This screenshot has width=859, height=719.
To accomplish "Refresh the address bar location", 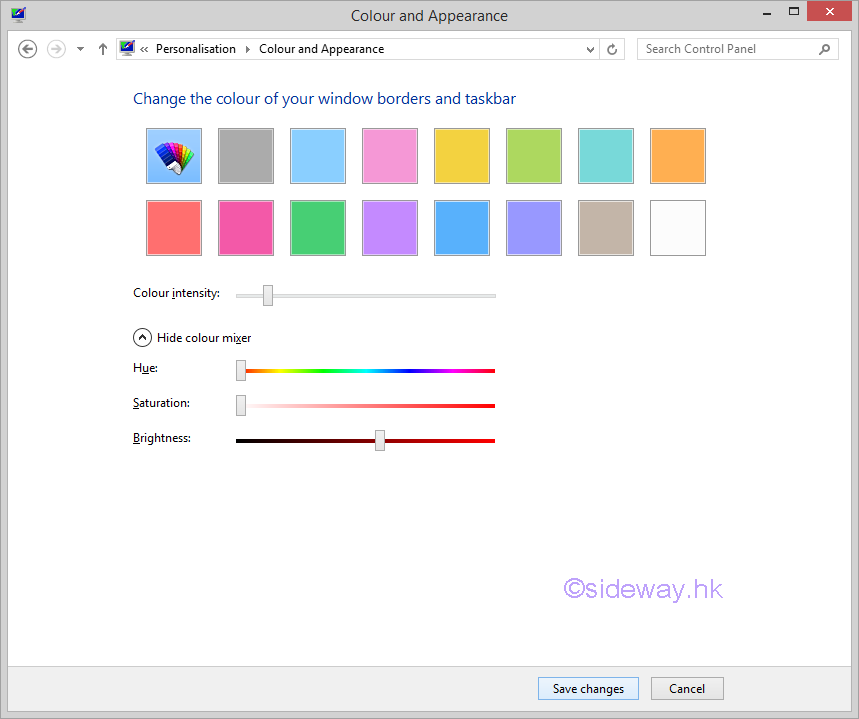I will tap(613, 49).
